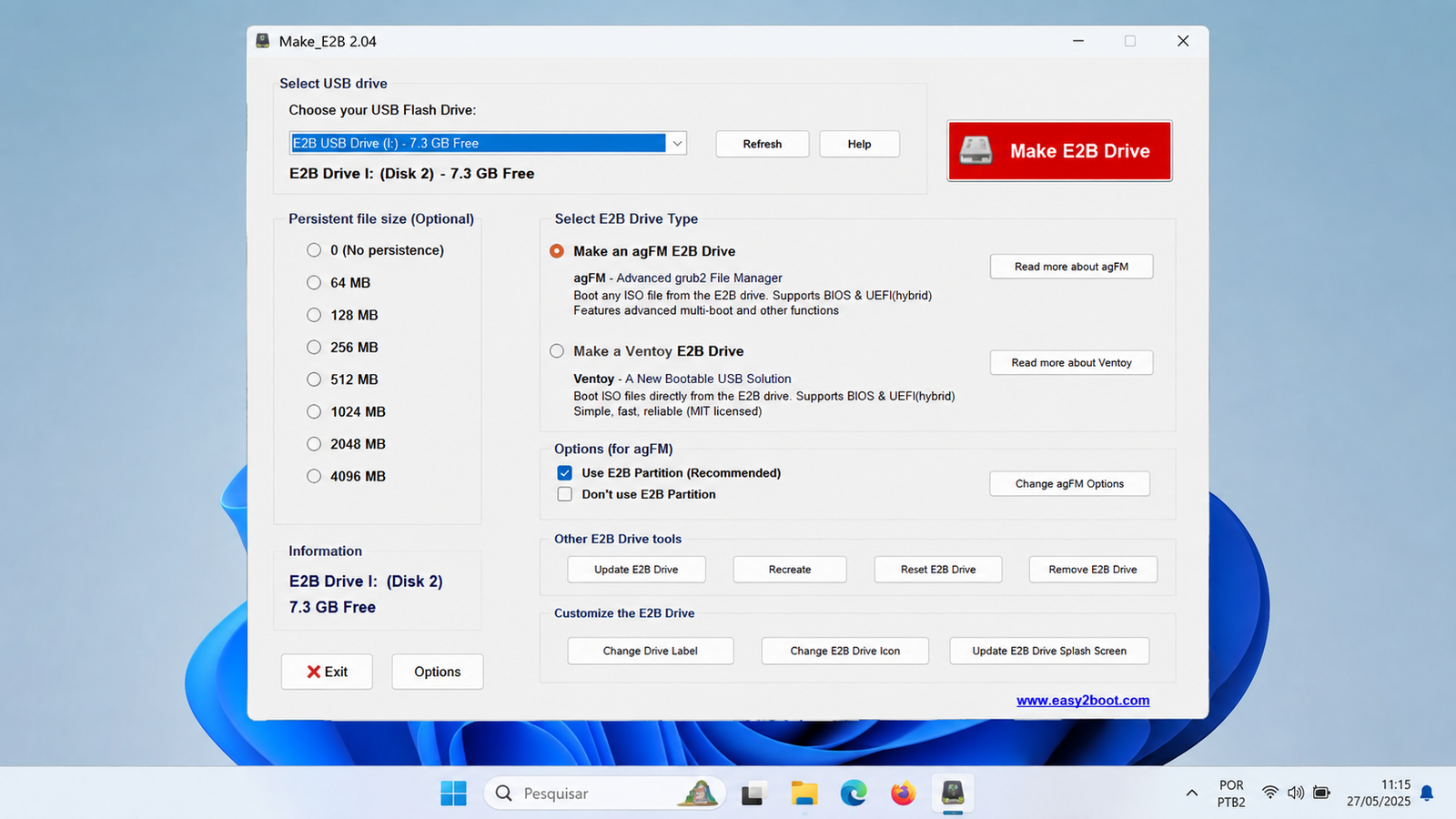Click Change Drive Label button
1456x819 pixels.
pos(651,651)
